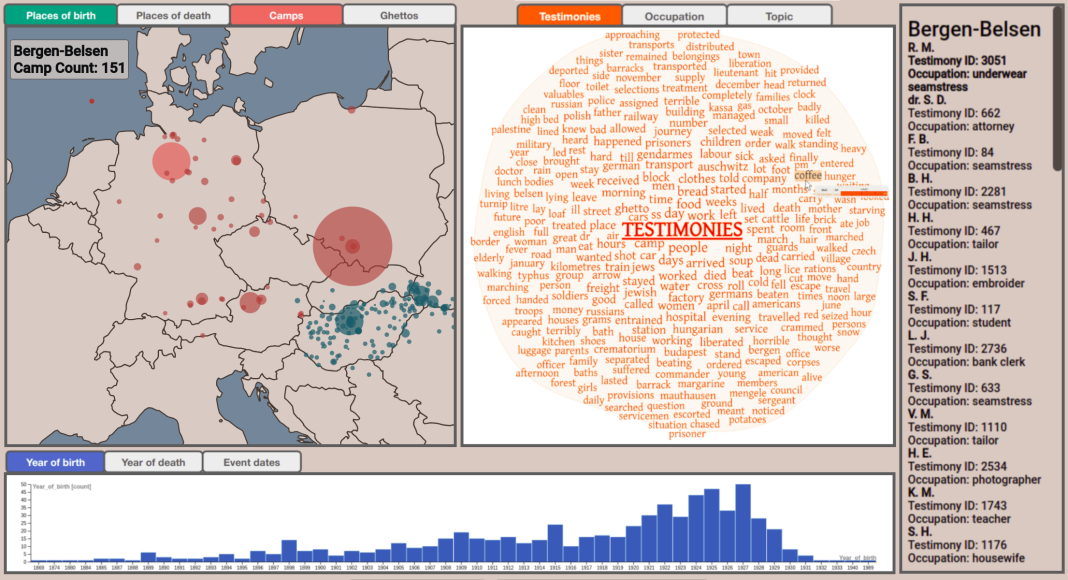Select Testimony ID: 2534 entry

pos(956,466)
